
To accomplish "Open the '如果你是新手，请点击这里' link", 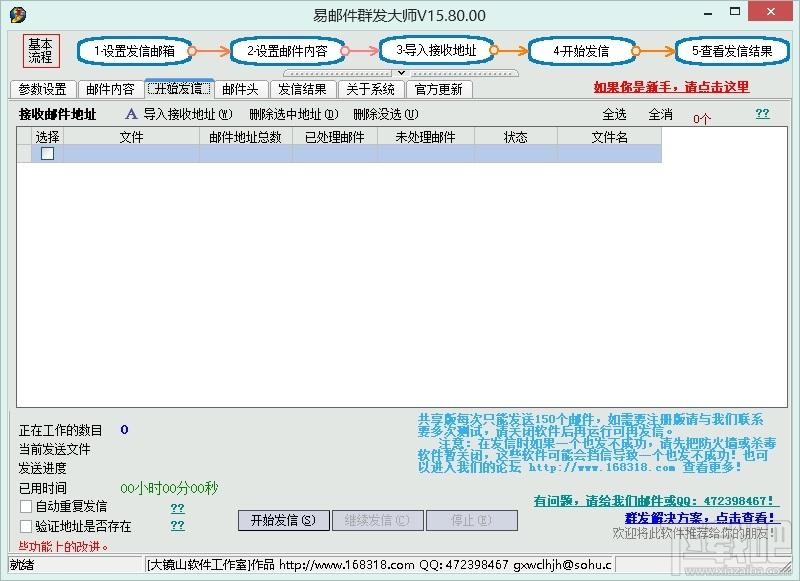I will click(x=670, y=87).
